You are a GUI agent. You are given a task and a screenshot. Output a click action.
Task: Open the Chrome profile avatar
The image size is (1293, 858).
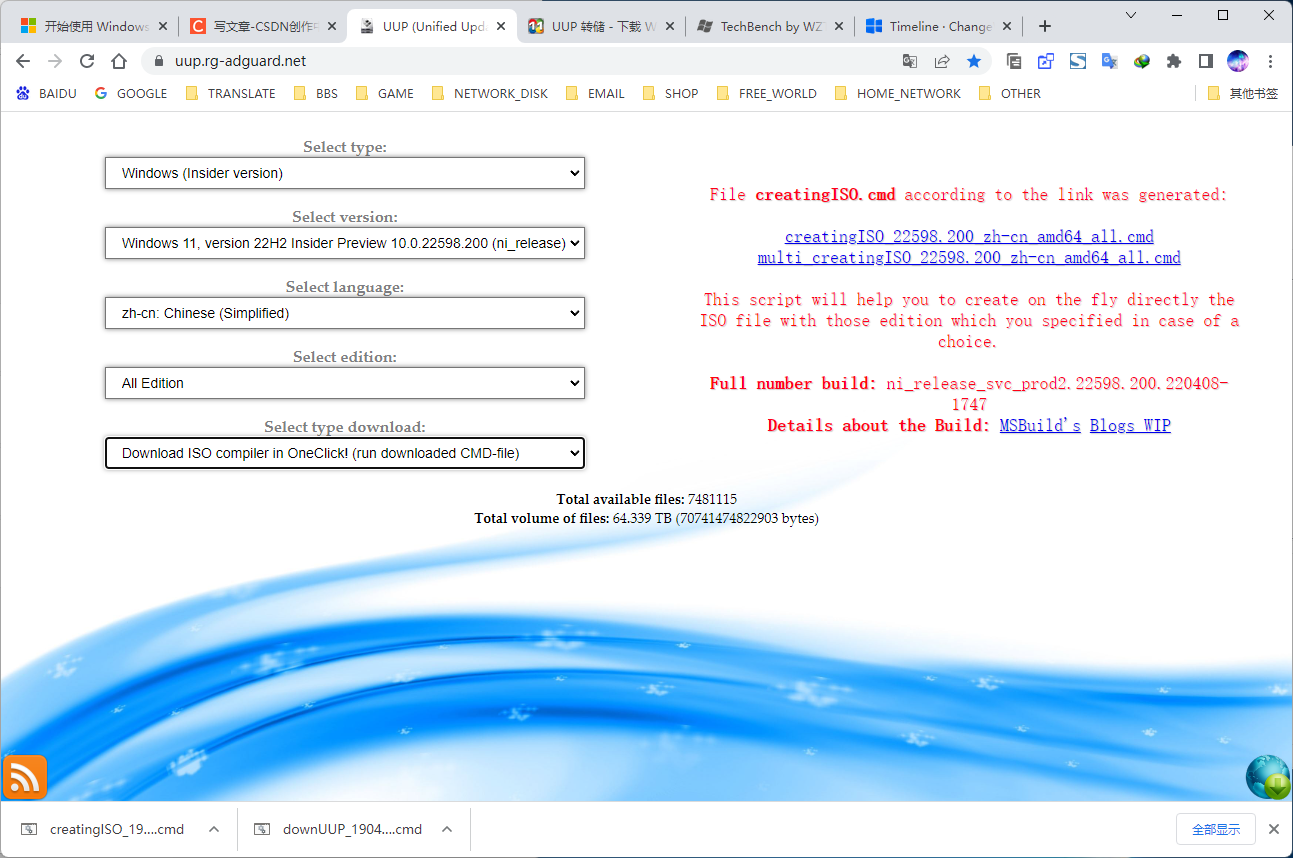tap(1238, 61)
